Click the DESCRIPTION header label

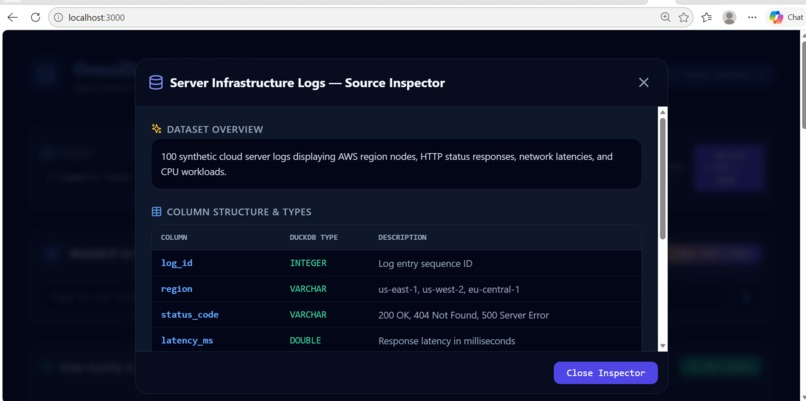click(x=402, y=238)
